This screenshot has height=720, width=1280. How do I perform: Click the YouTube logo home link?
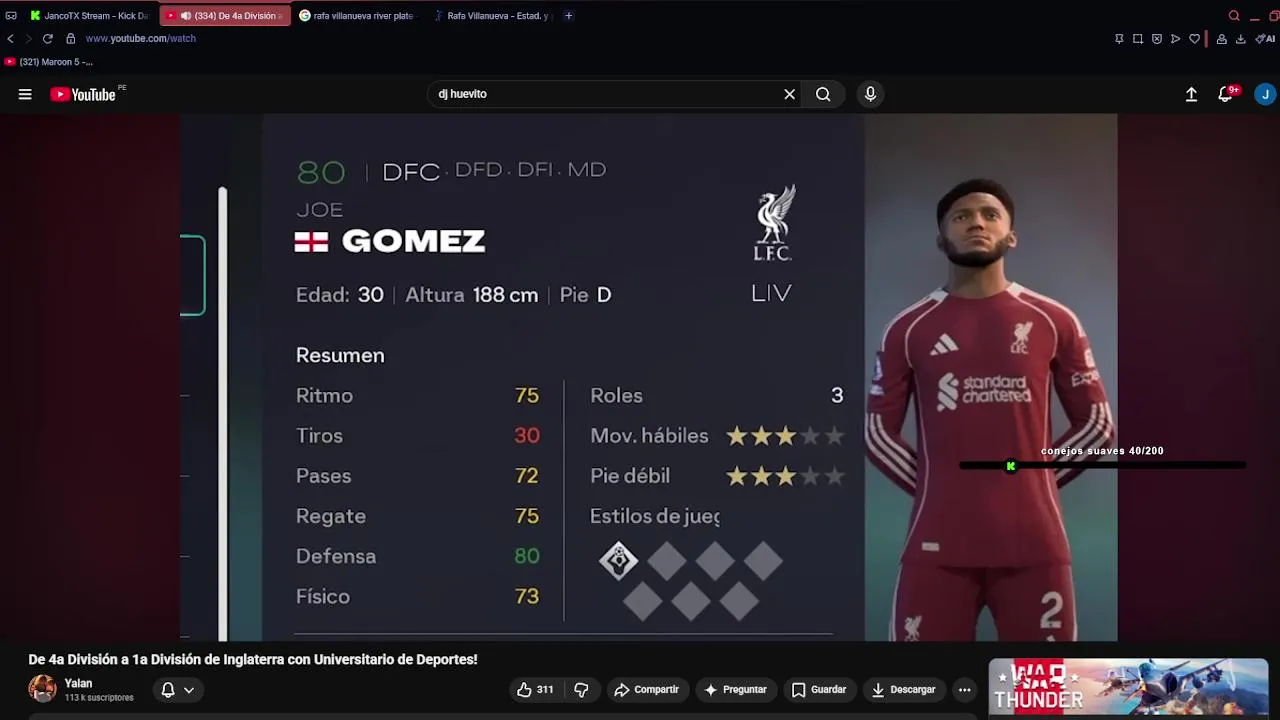tap(84, 94)
